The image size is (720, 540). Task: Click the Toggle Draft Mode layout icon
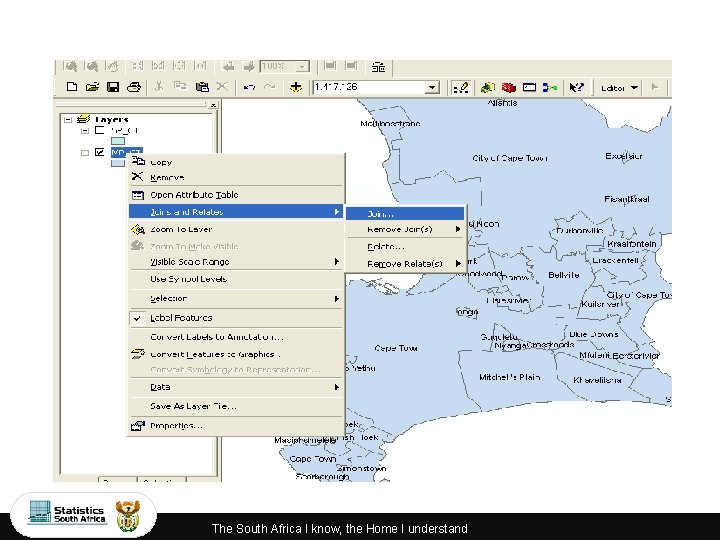[330, 66]
